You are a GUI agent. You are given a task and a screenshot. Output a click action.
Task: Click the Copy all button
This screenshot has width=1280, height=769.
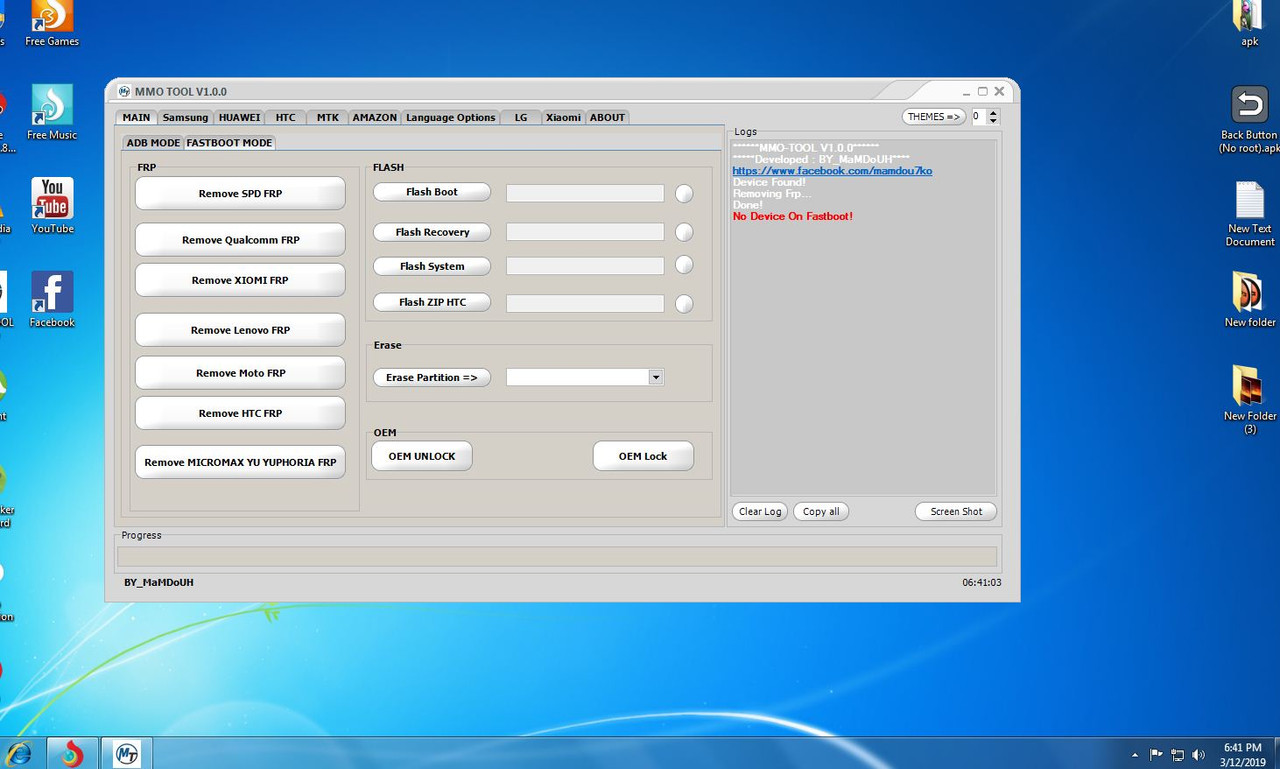click(x=821, y=511)
